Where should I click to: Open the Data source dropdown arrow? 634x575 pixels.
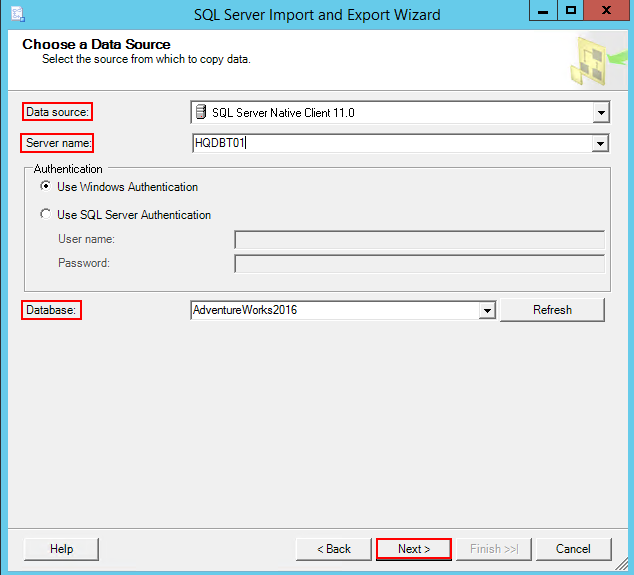(601, 112)
